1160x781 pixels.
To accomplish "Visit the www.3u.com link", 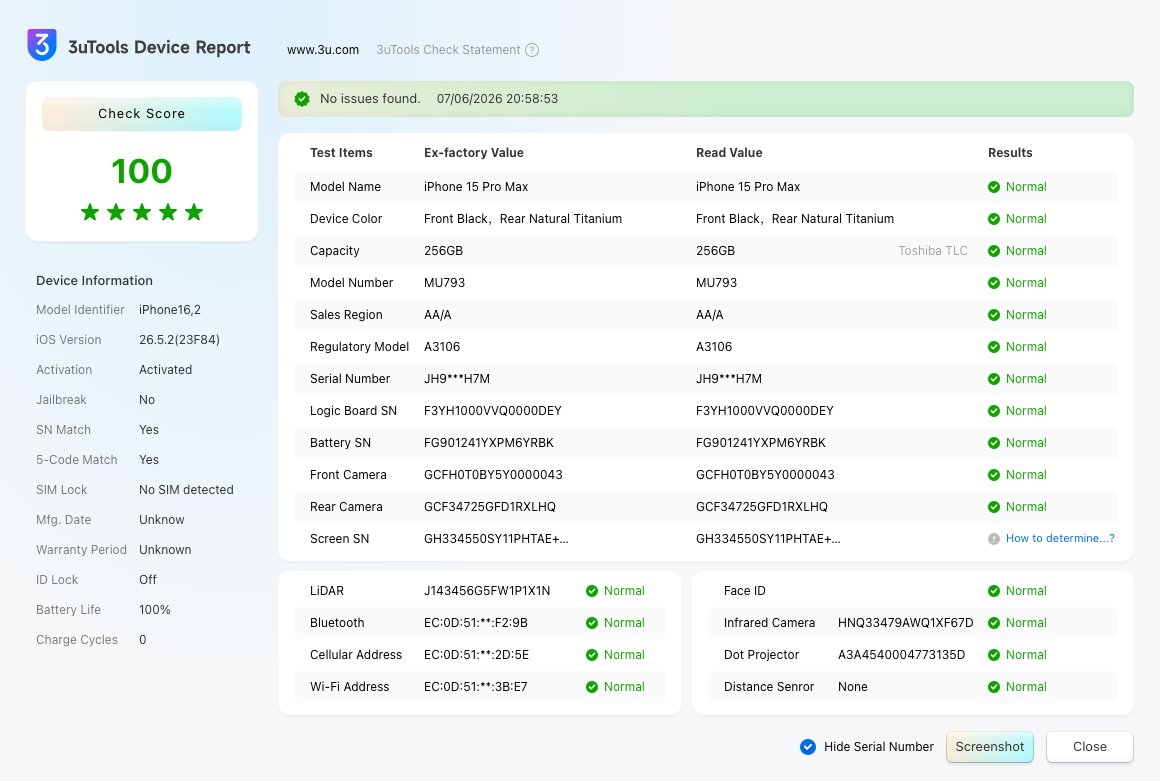I will (323, 50).
